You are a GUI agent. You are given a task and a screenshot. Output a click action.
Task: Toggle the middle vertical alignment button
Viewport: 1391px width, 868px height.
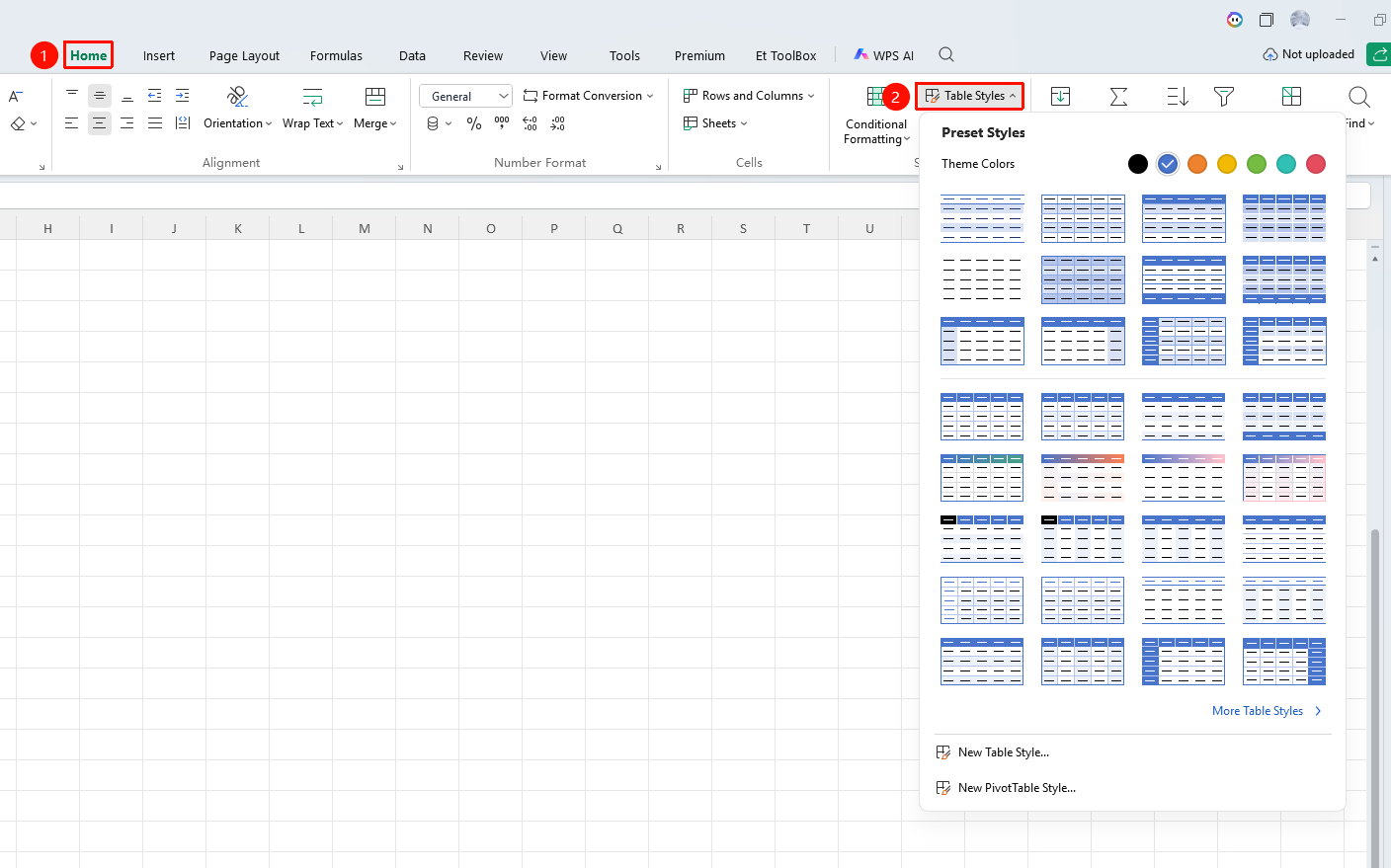(x=100, y=96)
